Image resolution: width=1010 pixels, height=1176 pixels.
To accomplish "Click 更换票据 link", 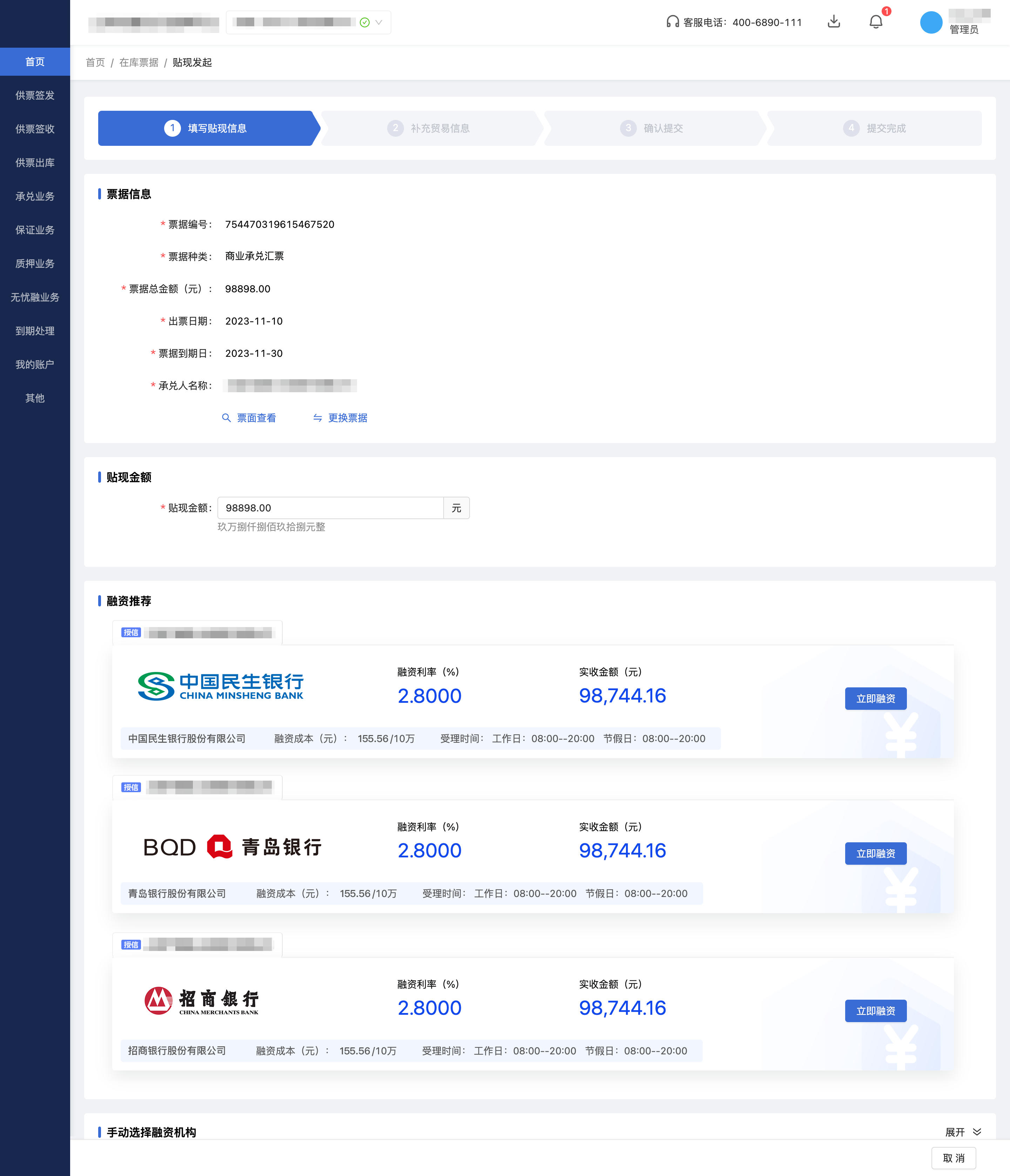I will 348,418.
